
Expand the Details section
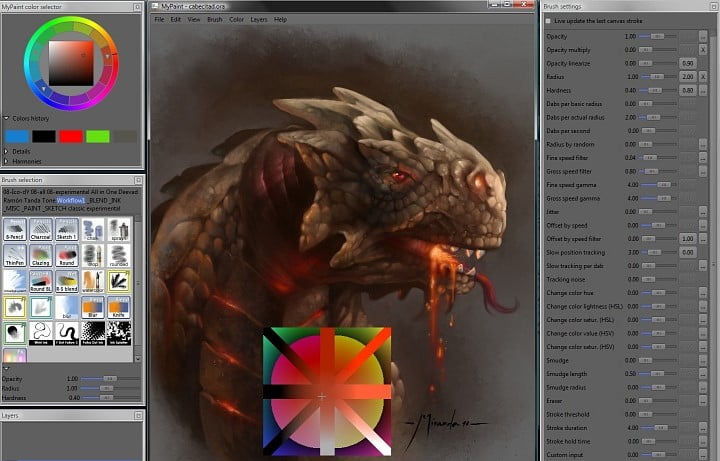point(6,151)
